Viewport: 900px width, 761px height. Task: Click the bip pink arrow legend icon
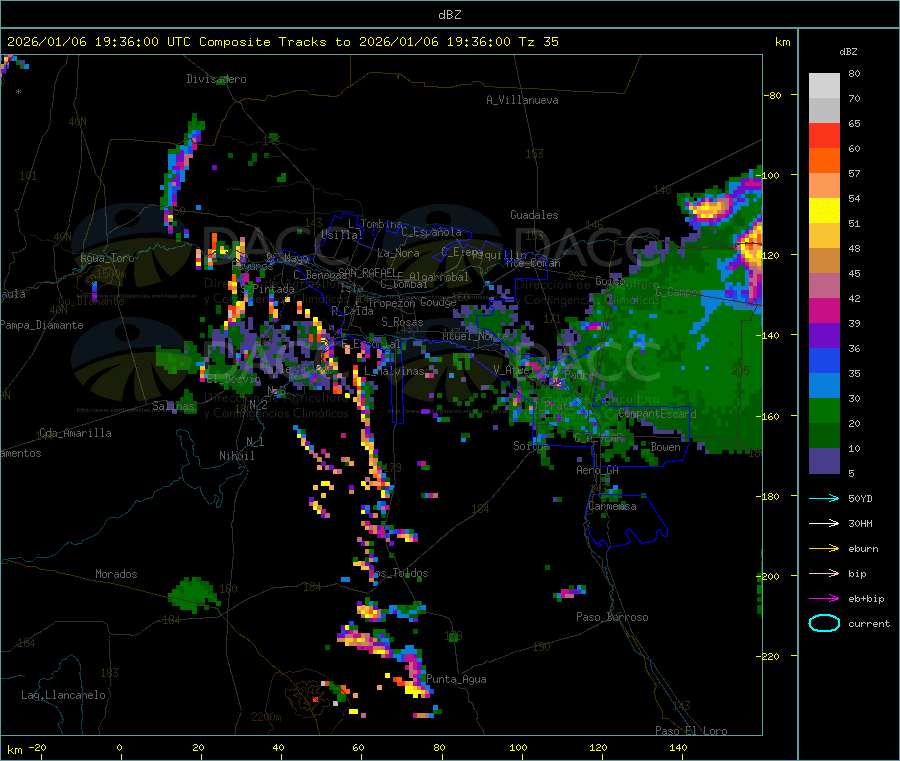point(824,573)
